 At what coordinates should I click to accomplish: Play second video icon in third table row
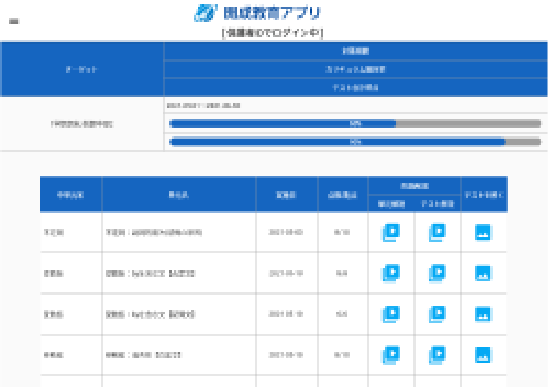tap(437, 314)
